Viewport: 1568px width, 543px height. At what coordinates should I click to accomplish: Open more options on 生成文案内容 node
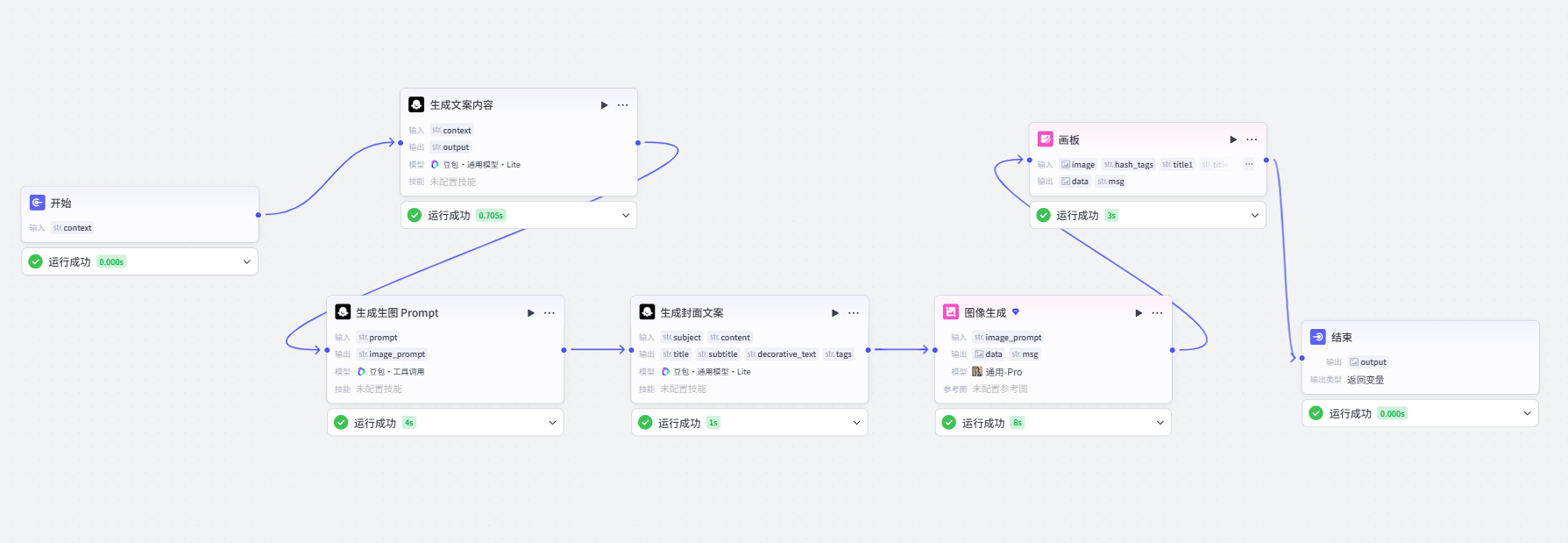point(623,105)
